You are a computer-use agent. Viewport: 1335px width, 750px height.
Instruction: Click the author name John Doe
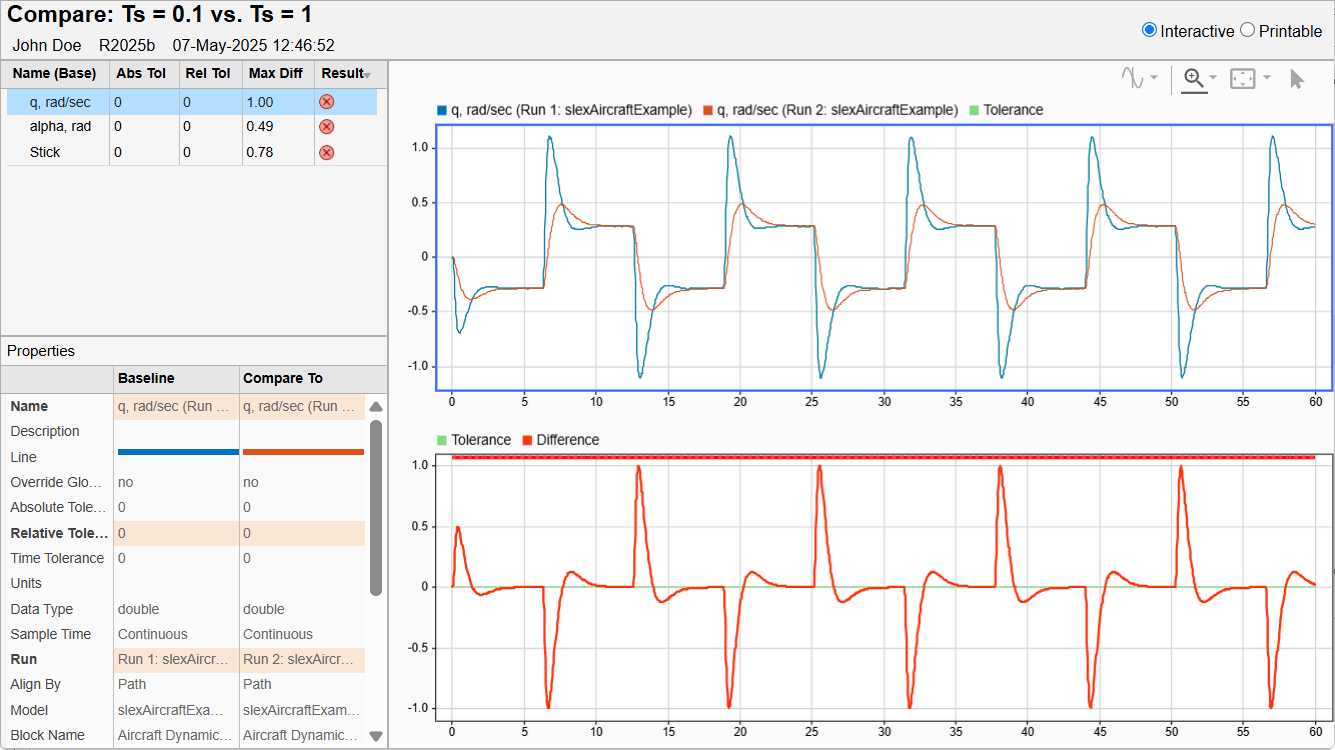coord(47,45)
